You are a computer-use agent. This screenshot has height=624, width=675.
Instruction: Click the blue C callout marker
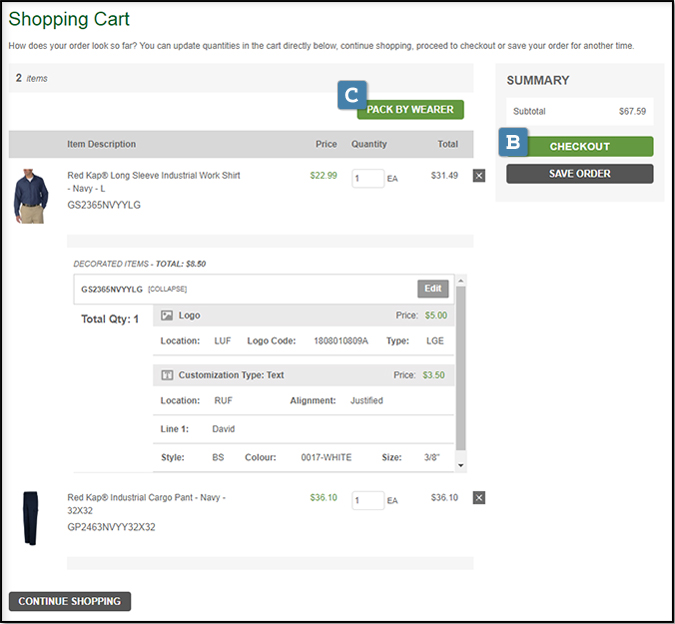[x=352, y=95]
